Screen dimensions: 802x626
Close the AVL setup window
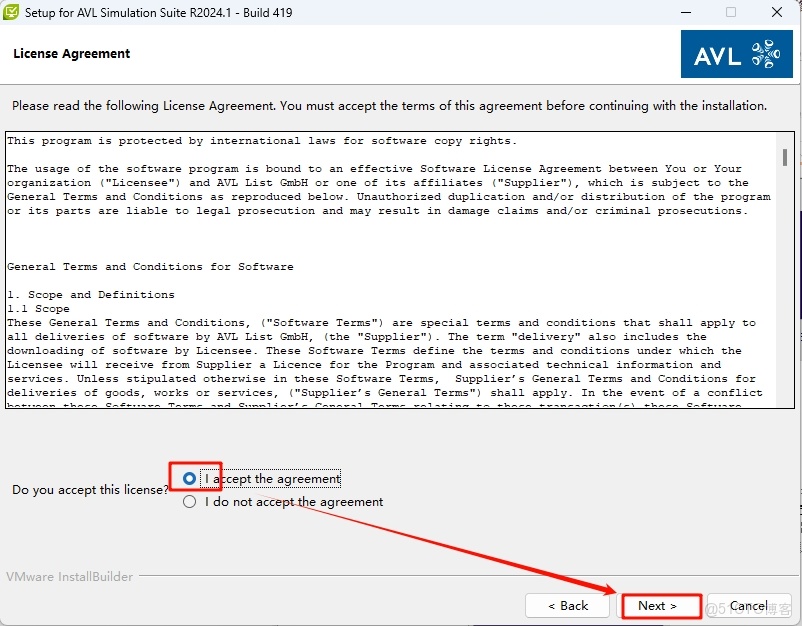[777, 12]
